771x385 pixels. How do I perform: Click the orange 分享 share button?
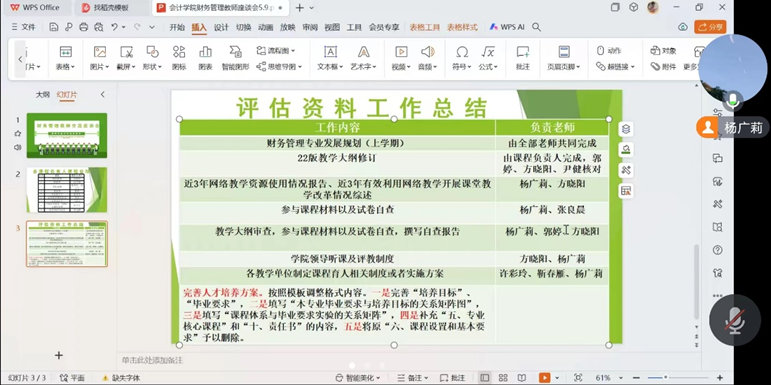click(710, 27)
